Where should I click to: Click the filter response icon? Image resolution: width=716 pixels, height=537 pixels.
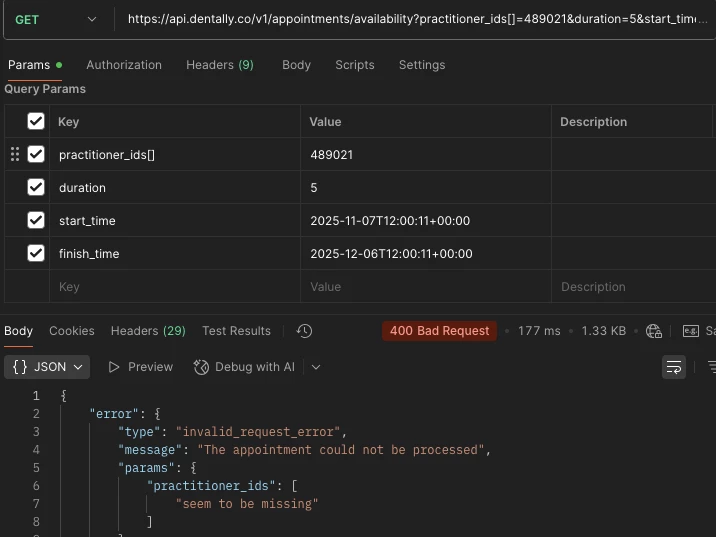[711, 367]
